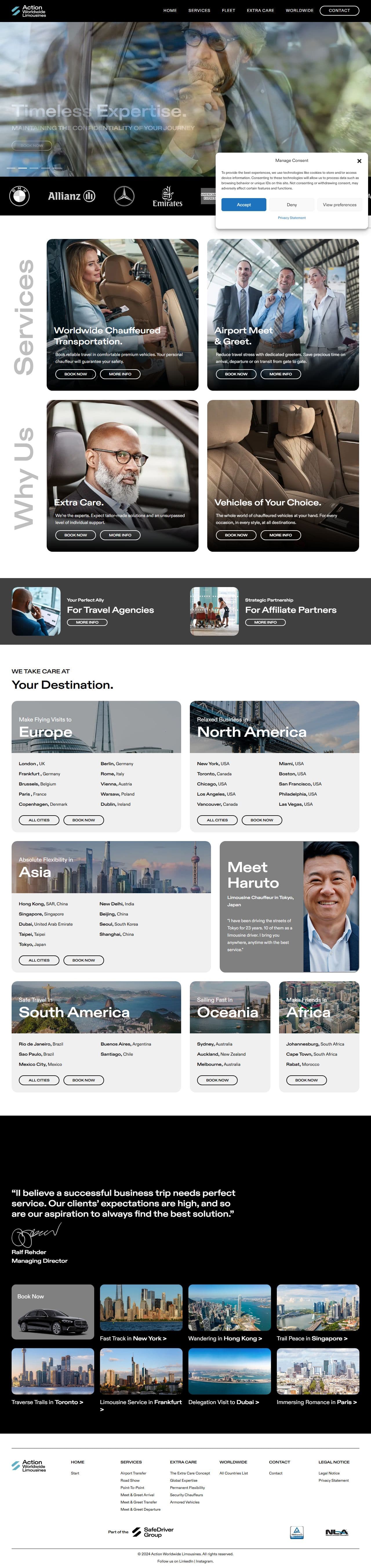
Task: Accept cookies in consent dialog
Action: tap(244, 204)
